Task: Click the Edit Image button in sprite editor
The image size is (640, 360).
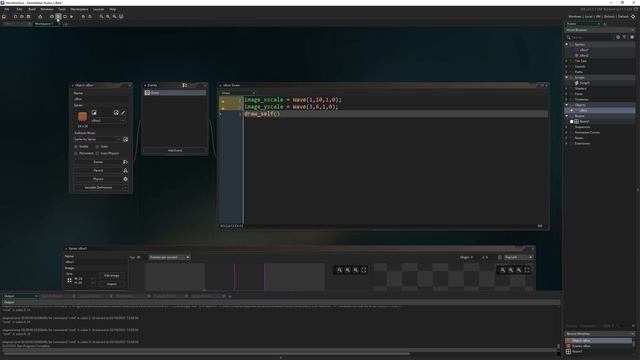Action: [111, 276]
